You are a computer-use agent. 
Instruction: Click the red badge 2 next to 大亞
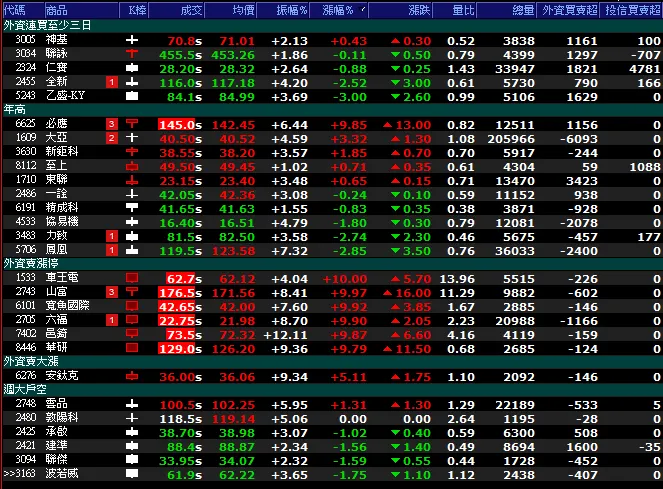[112, 138]
